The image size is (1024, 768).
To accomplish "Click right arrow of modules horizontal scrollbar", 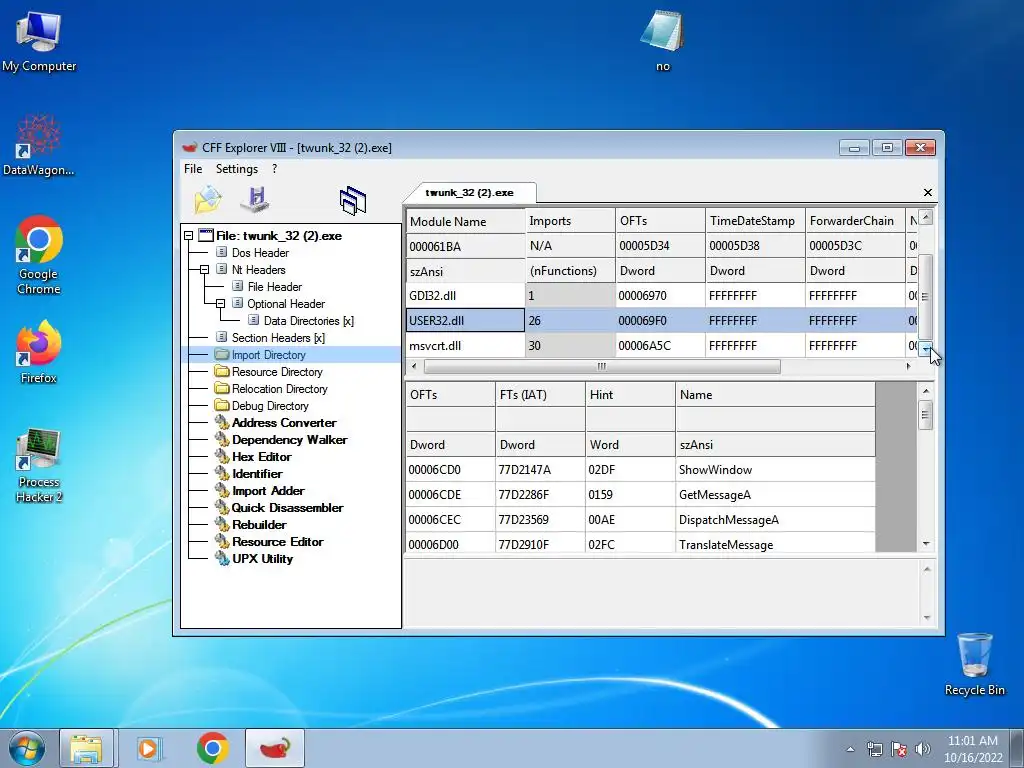I will click(908, 366).
